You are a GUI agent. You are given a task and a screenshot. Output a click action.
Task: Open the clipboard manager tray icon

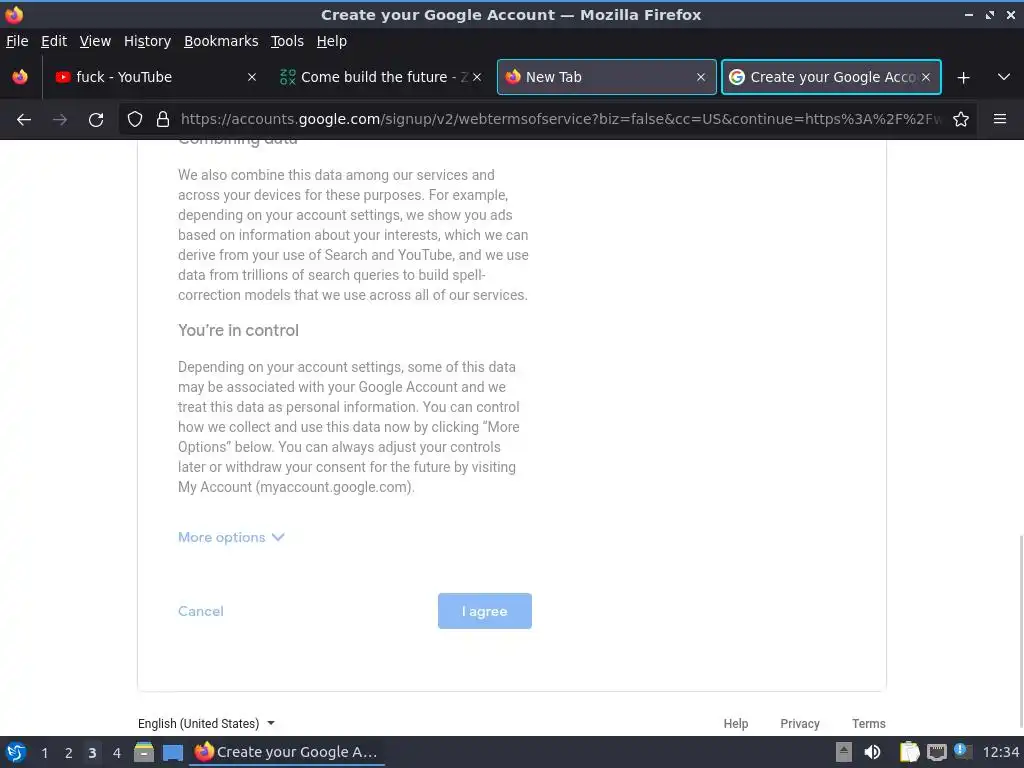(x=909, y=752)
